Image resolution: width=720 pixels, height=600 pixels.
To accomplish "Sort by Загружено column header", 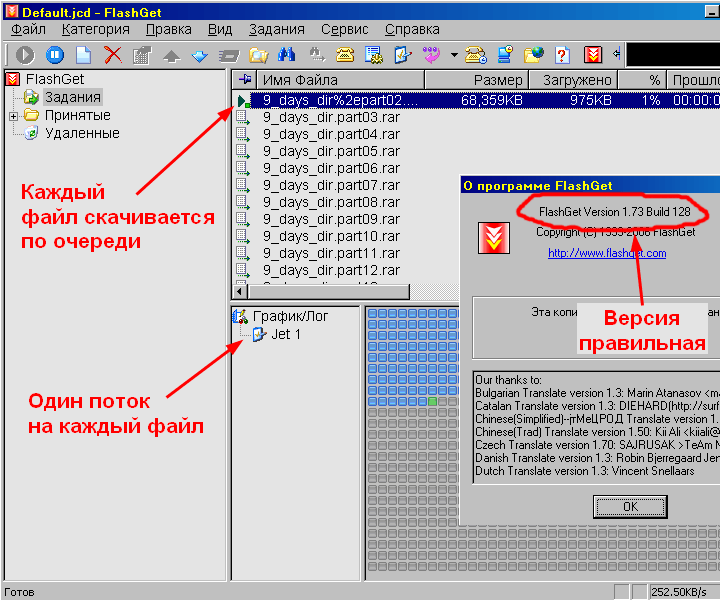I will (574, 80).
